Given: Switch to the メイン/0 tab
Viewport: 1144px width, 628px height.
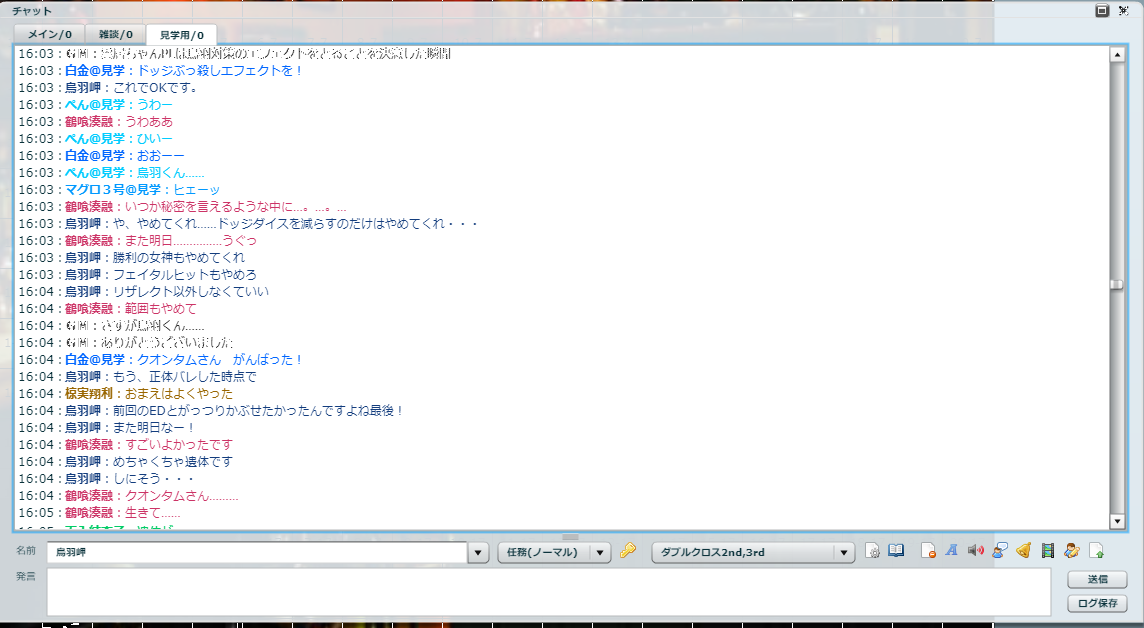Looking at the screenshot, I should (49, 35).
